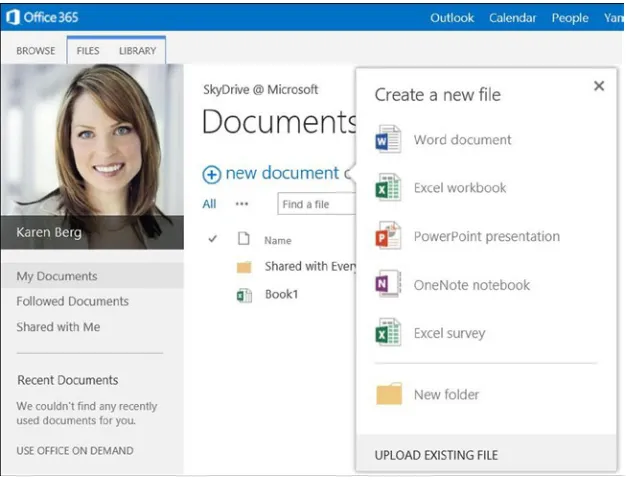
Task: Open My Documents in the sidebar
Action: [x=57, y=276]
